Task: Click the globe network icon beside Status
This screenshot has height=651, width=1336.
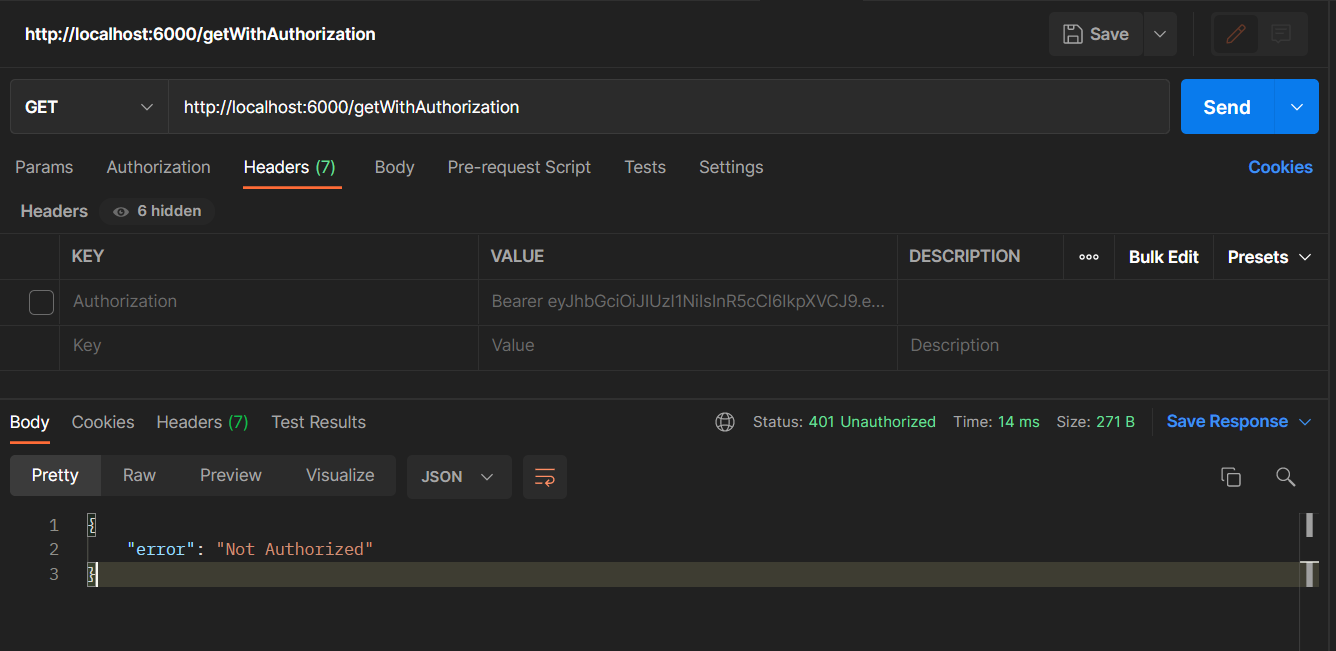Action: tap(725, 422)
